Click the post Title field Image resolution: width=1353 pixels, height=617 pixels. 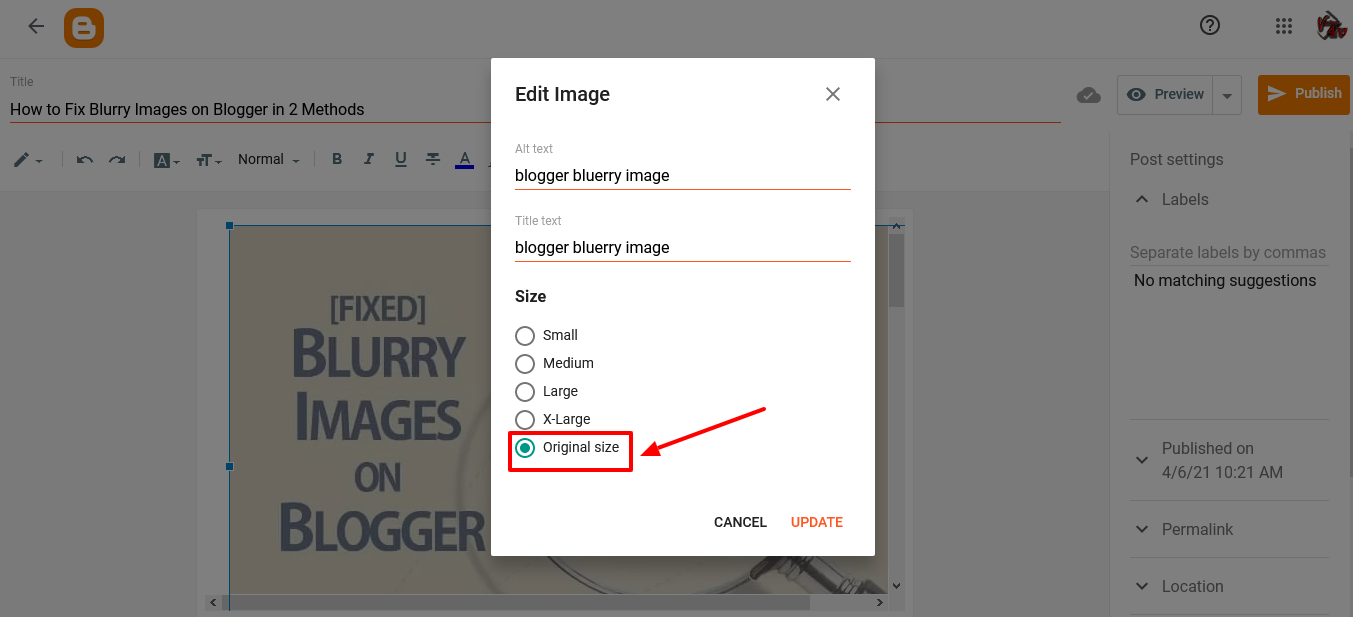coord(535,109)
